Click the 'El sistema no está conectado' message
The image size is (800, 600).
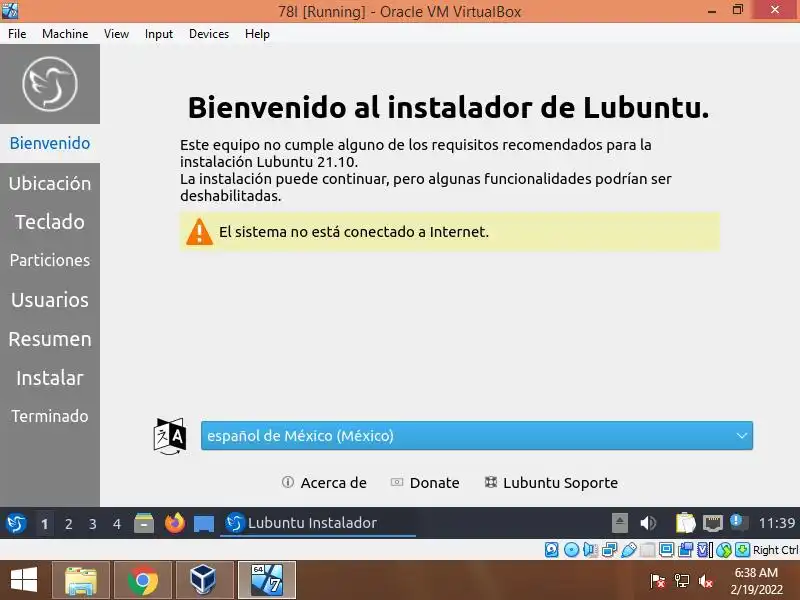(354, 232)
